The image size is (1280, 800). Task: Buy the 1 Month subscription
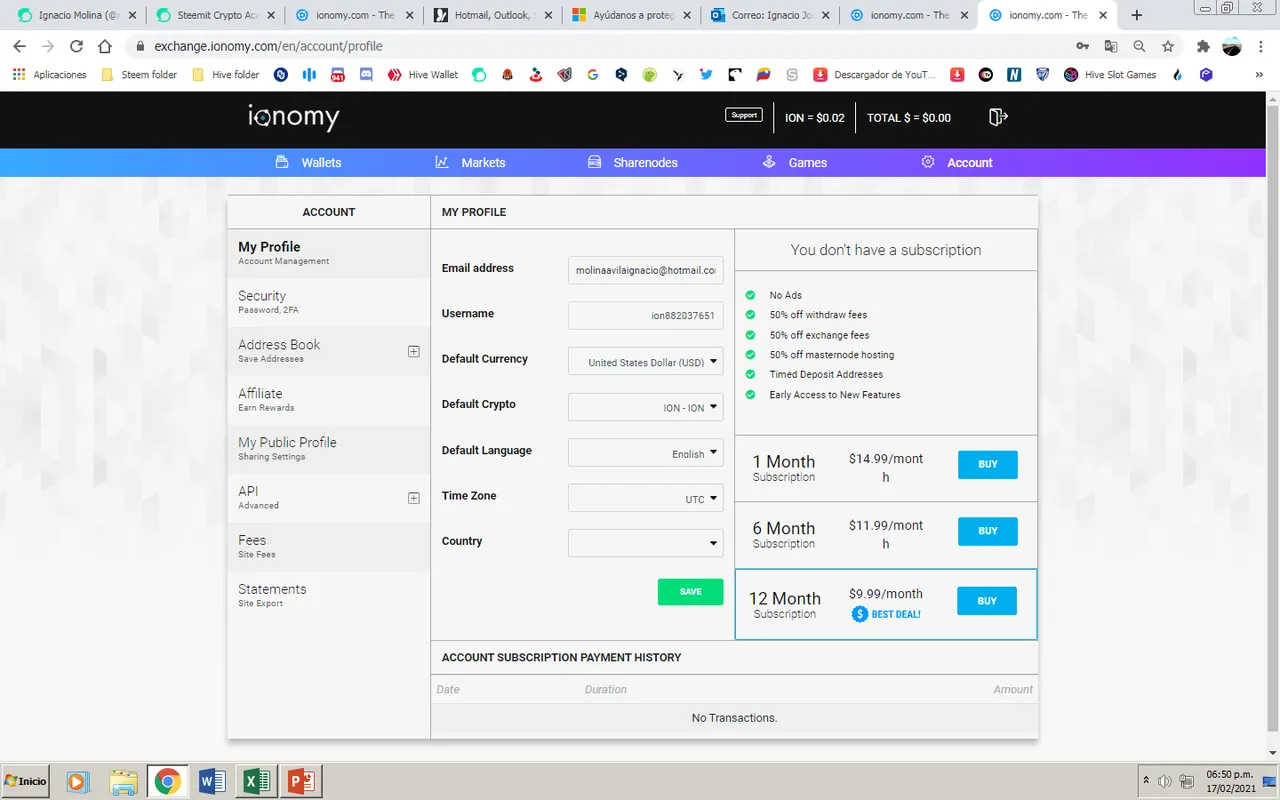[987, 464]
